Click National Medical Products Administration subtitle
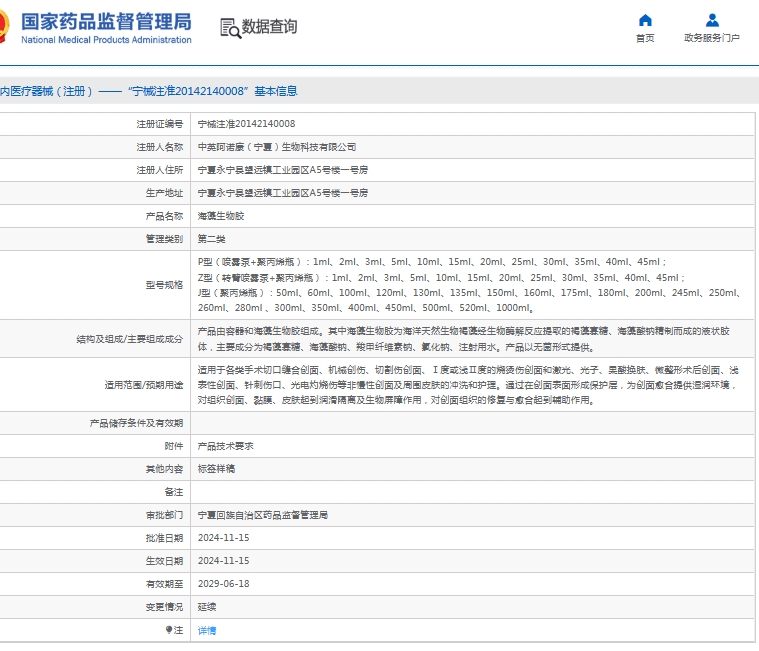759x651 pixels. [x=106, y=40]
